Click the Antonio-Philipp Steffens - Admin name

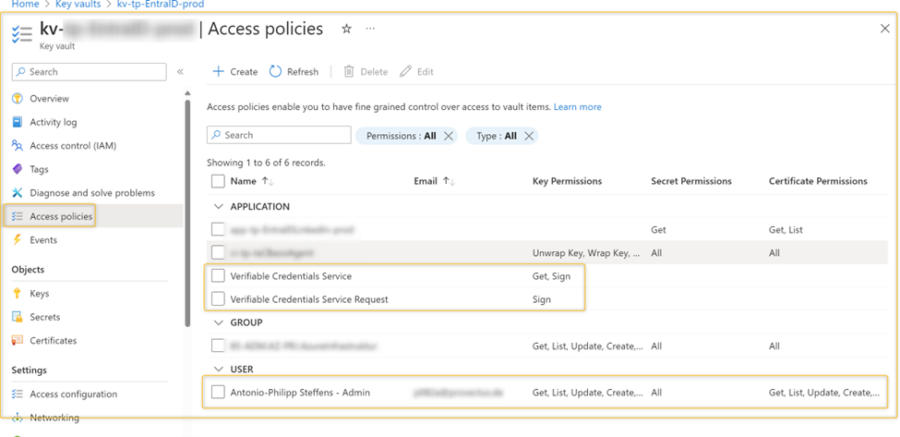coord(300,393)
